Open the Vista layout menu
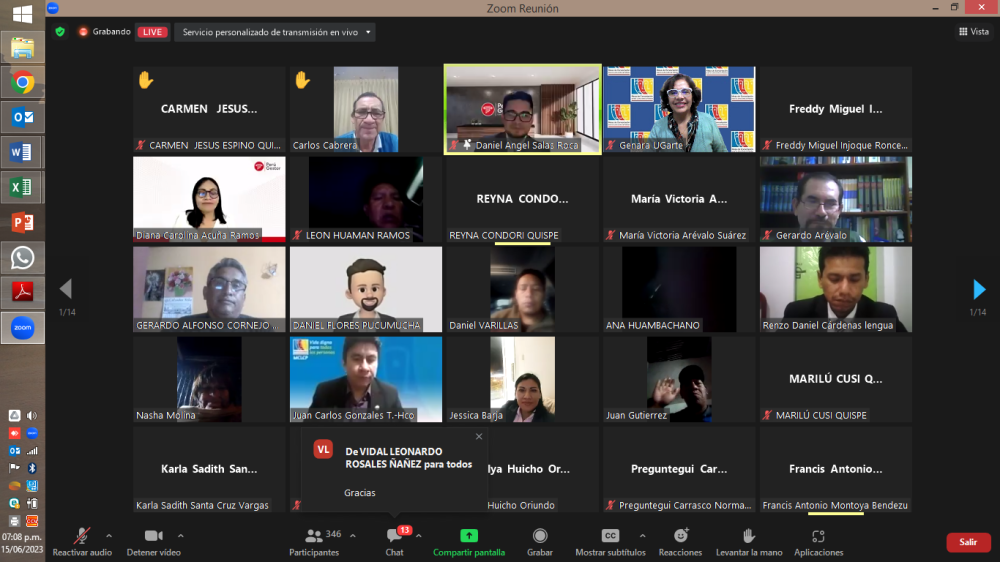Viewport: 1000px width, 562px height. pos(973,32)
